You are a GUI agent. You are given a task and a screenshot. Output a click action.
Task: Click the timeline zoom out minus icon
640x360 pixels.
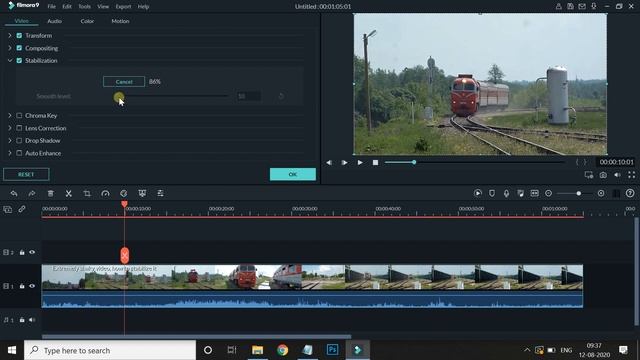pyautogui.click(x=549, y=193)
